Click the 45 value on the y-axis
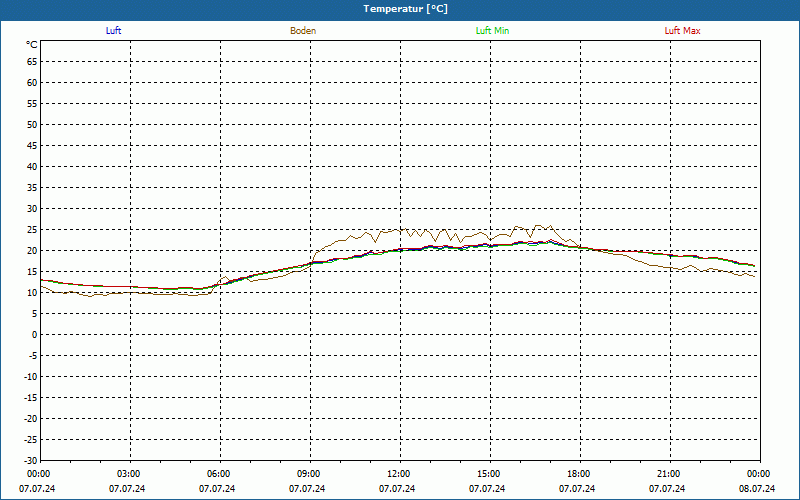800x500 pixels. coord(32,145)
